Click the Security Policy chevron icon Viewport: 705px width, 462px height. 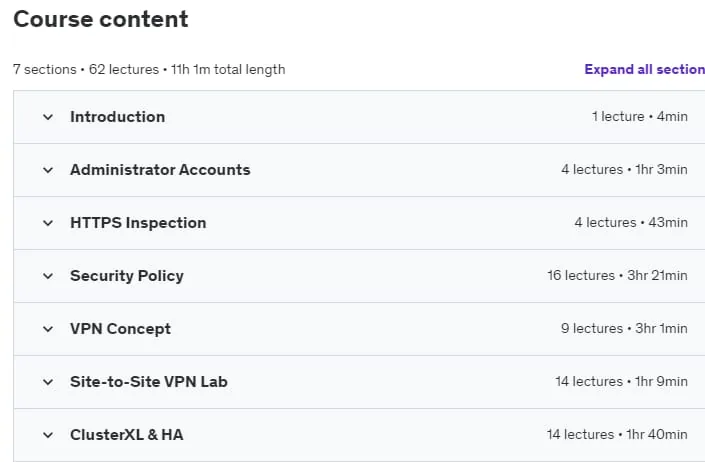(48, 276)
